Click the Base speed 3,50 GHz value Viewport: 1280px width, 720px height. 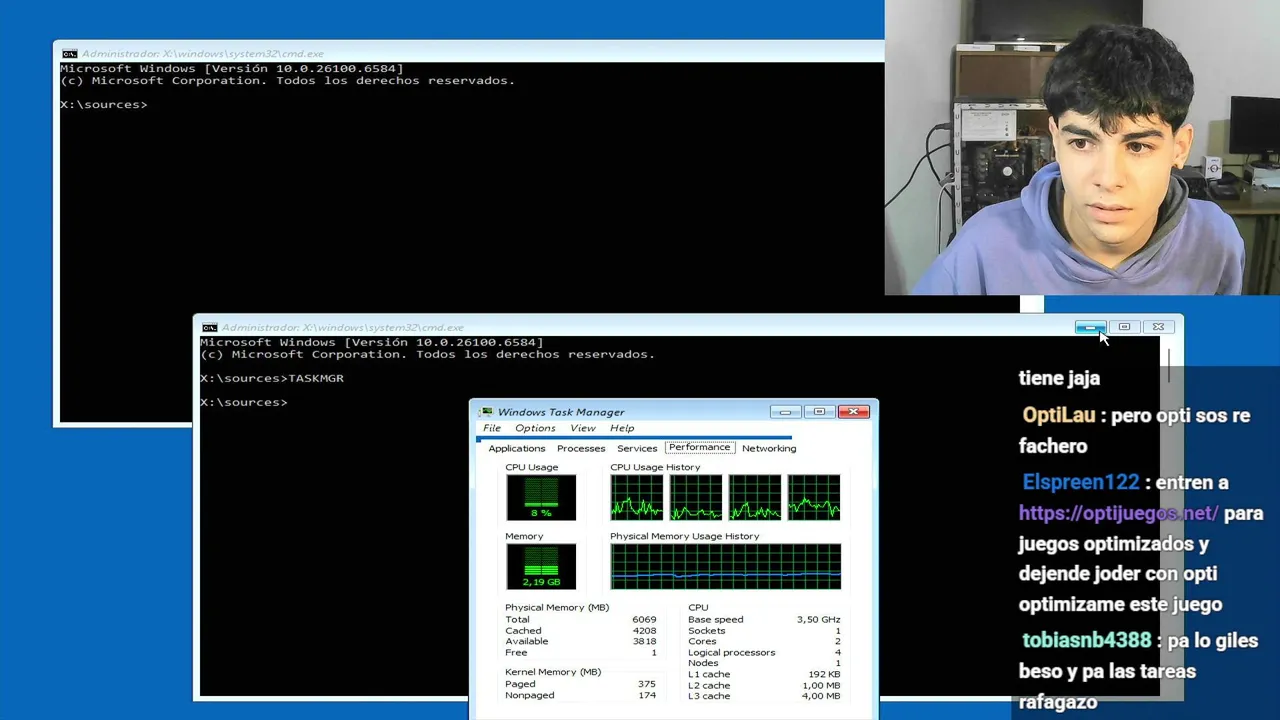[x=818, y=620]
